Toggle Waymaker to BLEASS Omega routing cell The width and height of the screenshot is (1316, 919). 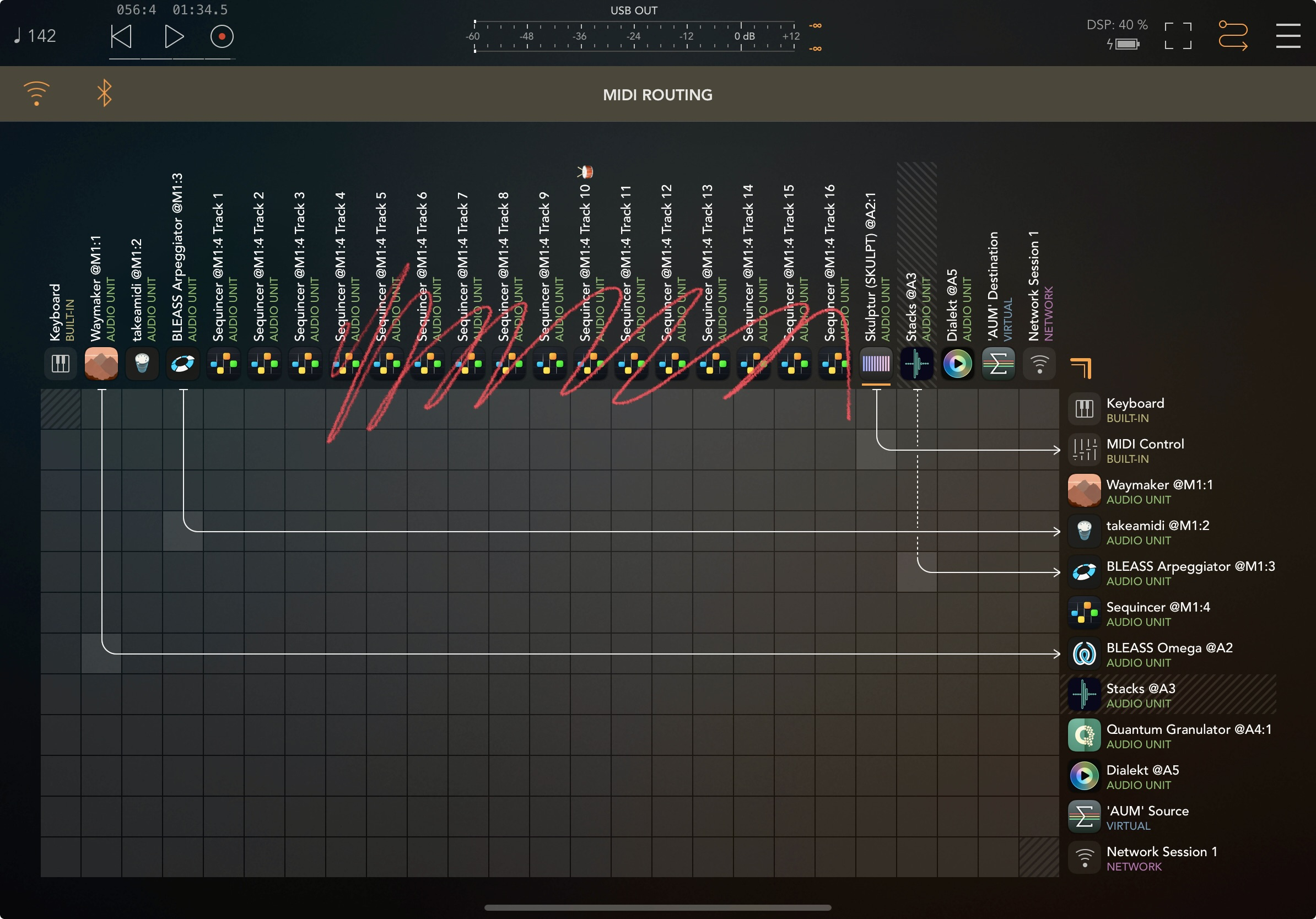tap(101, 653)
